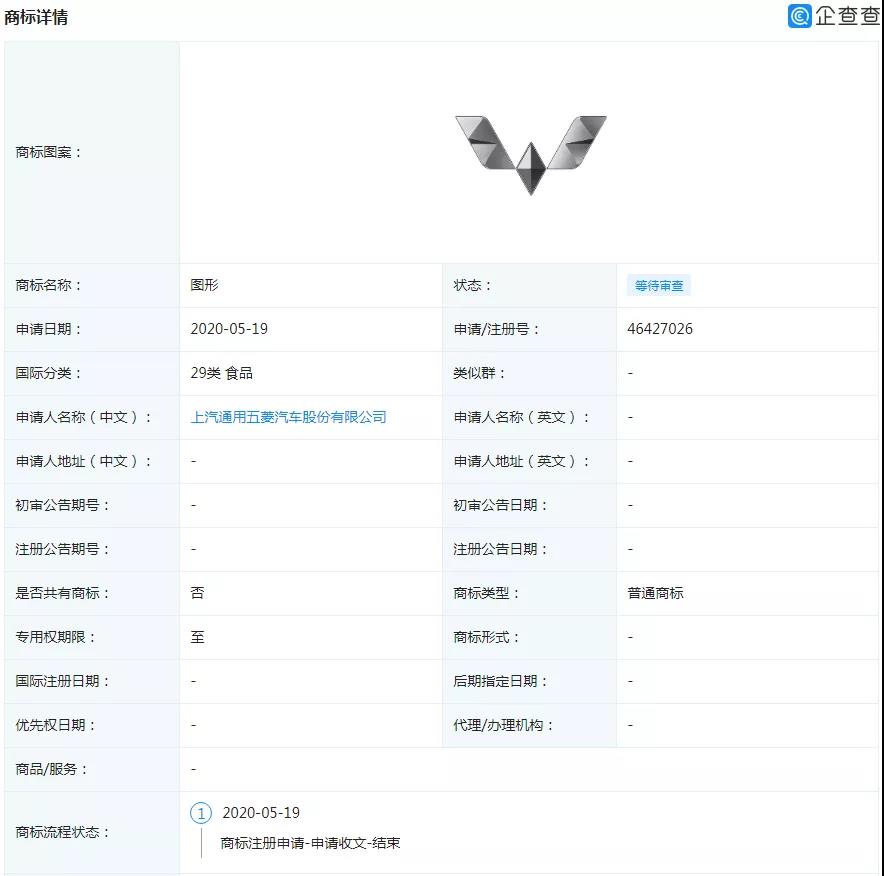The image size is (884, 876).
Task: Click the process date 2020-05-19 in timeline
Action: click(x=261, y=813)
